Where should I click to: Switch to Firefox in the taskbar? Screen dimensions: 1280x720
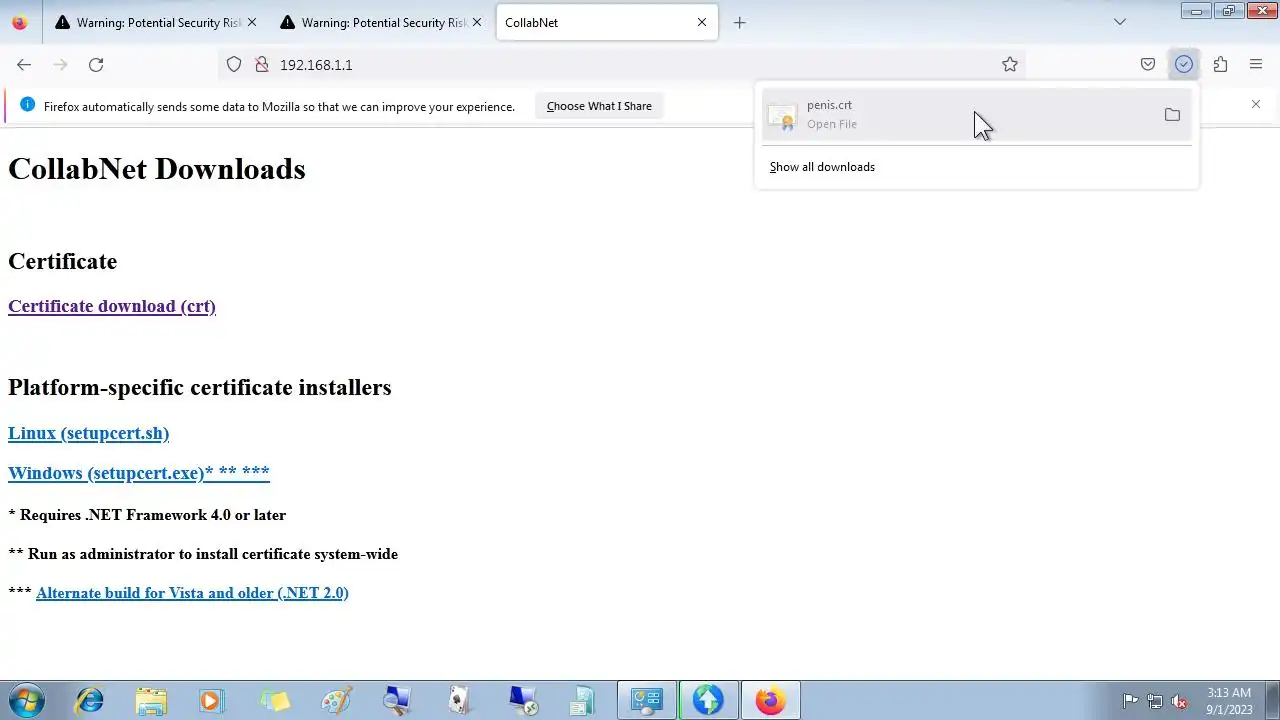[x=770, y=700]
